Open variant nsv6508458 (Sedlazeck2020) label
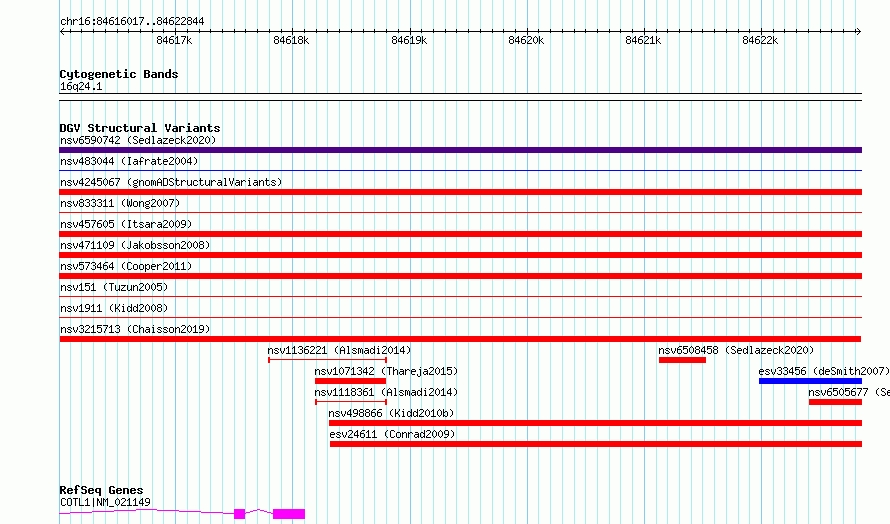The height and width of the screenshot is (524, 890). tap(736, 350)
